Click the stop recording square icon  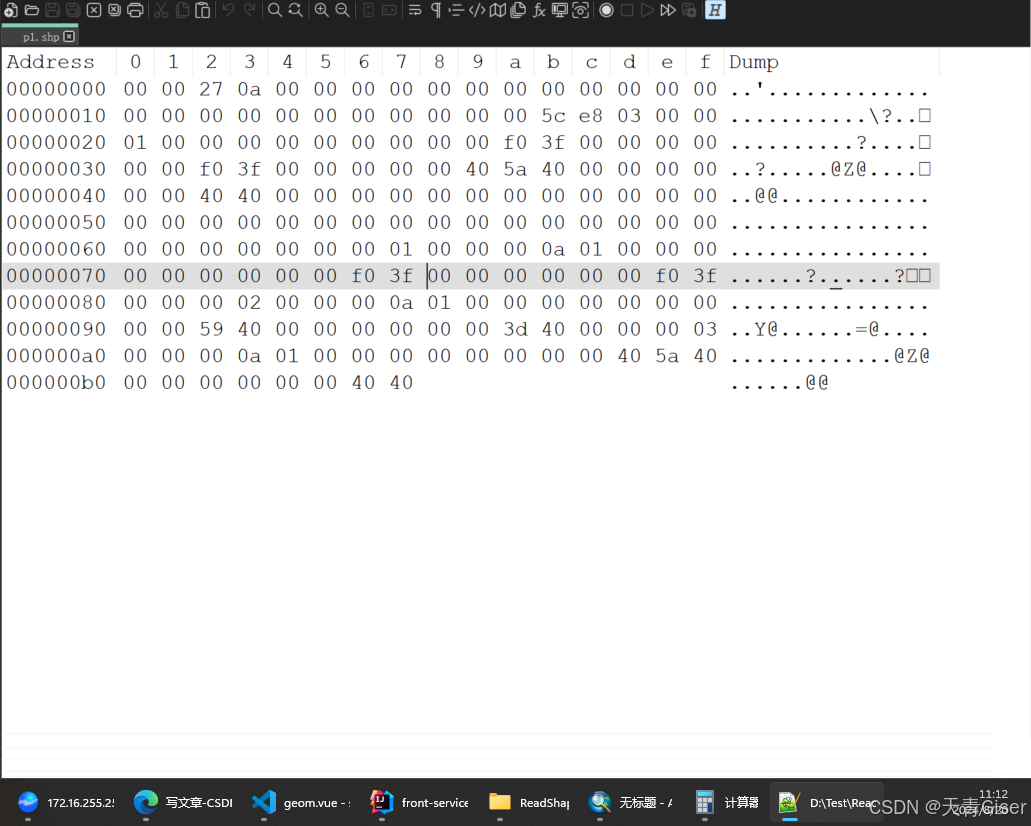coord(627,10)
